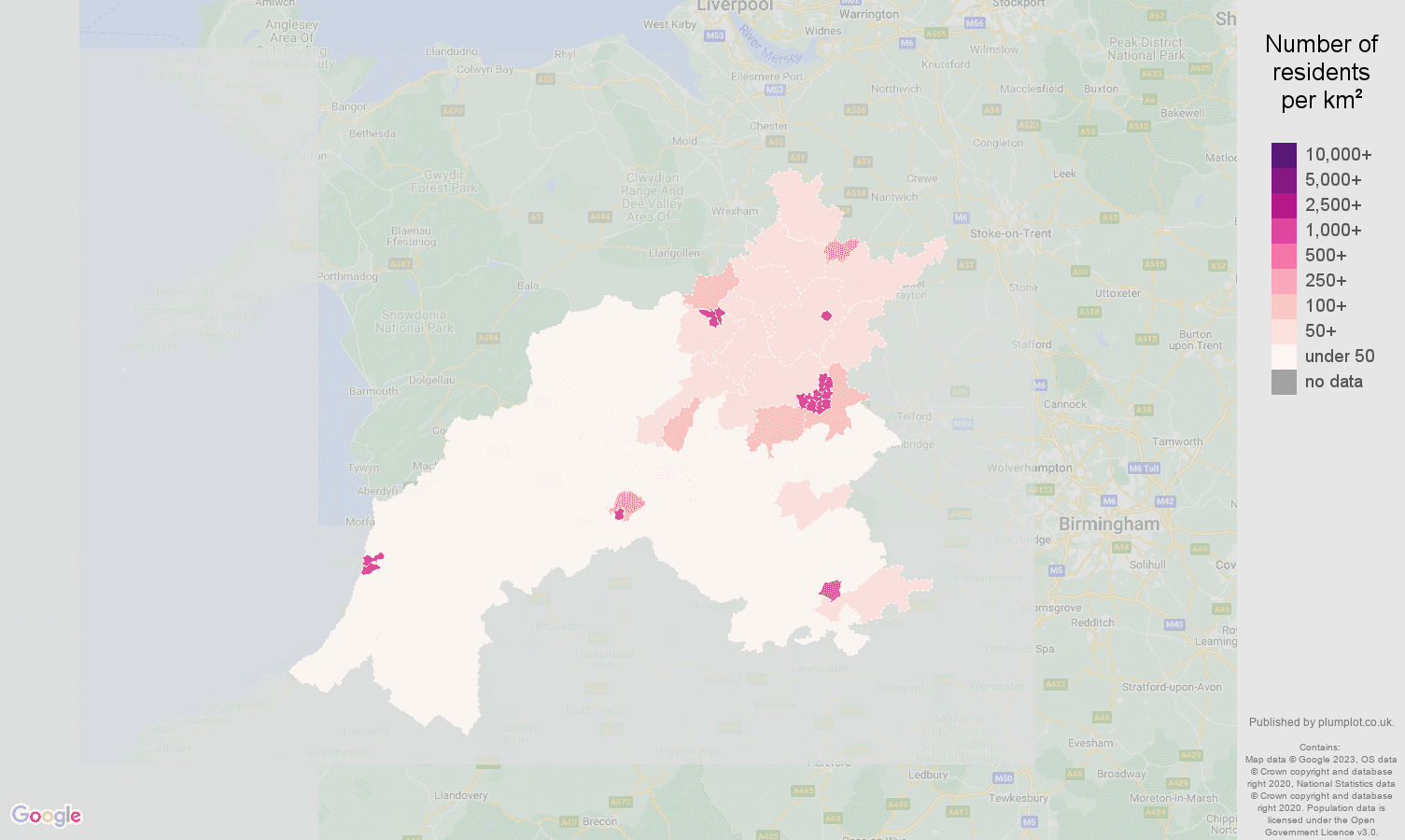Click the M42 motorway badge

click(x=1165, y=501)
